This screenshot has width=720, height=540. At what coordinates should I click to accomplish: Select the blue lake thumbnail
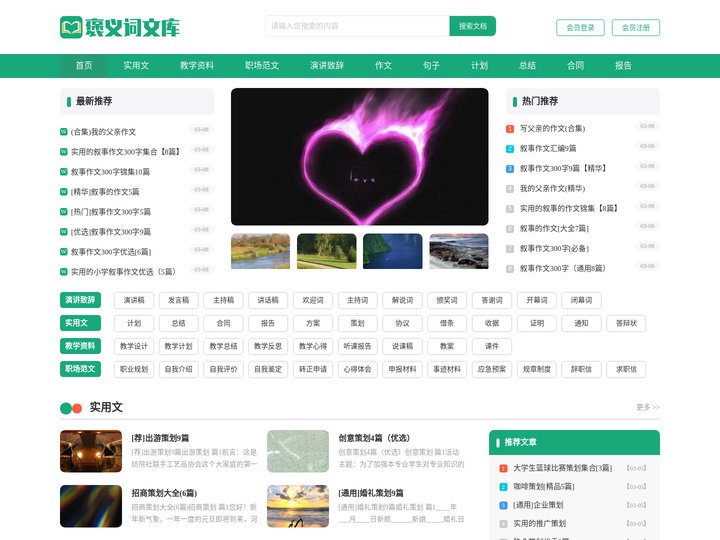(x=393, y=251)
